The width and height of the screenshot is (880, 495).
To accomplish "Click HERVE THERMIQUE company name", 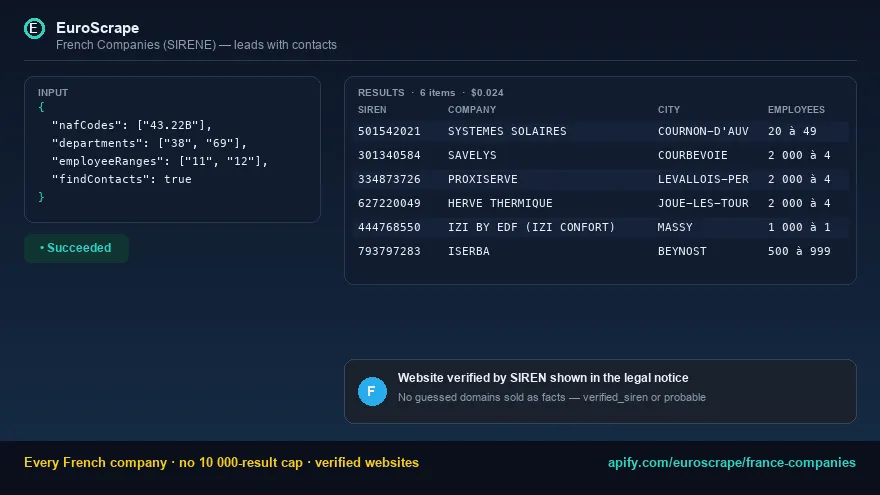I will click(500, 203).
